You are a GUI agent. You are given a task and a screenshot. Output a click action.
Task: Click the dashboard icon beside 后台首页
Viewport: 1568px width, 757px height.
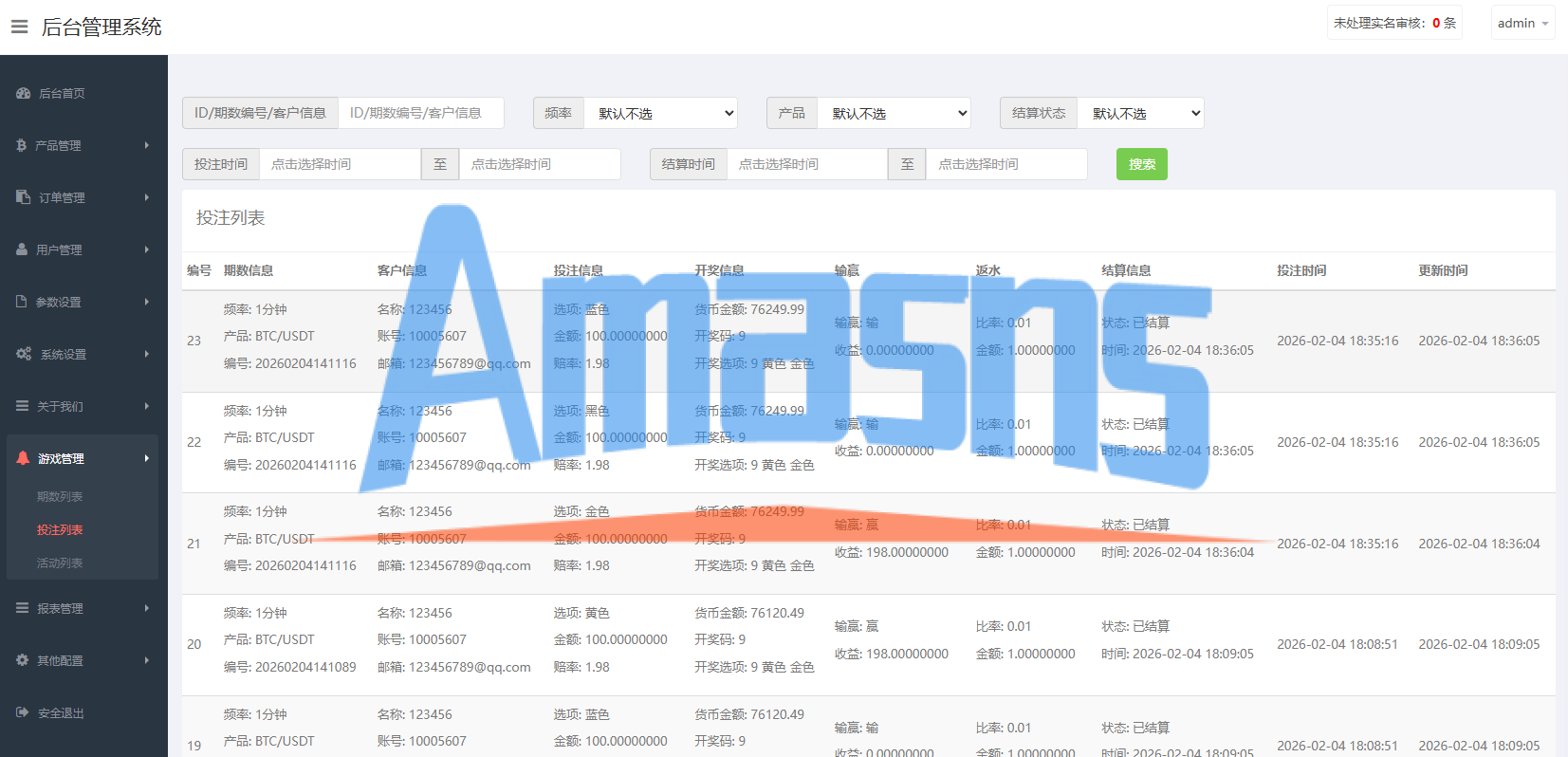pyautogui.click(x=23, y=93)
